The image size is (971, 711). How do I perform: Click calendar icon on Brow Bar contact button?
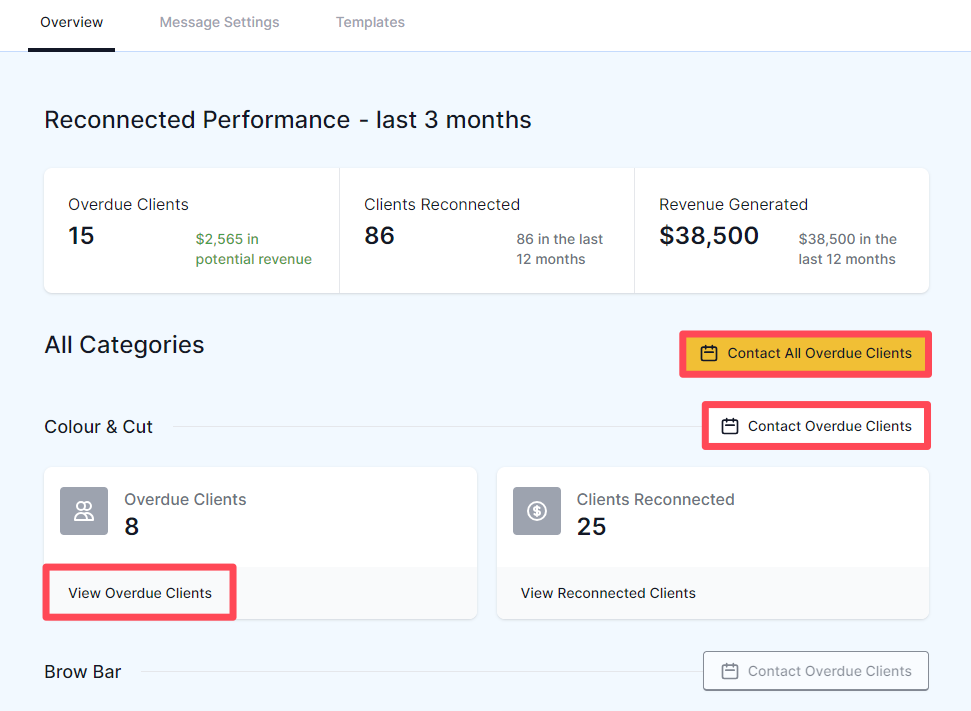730,671
